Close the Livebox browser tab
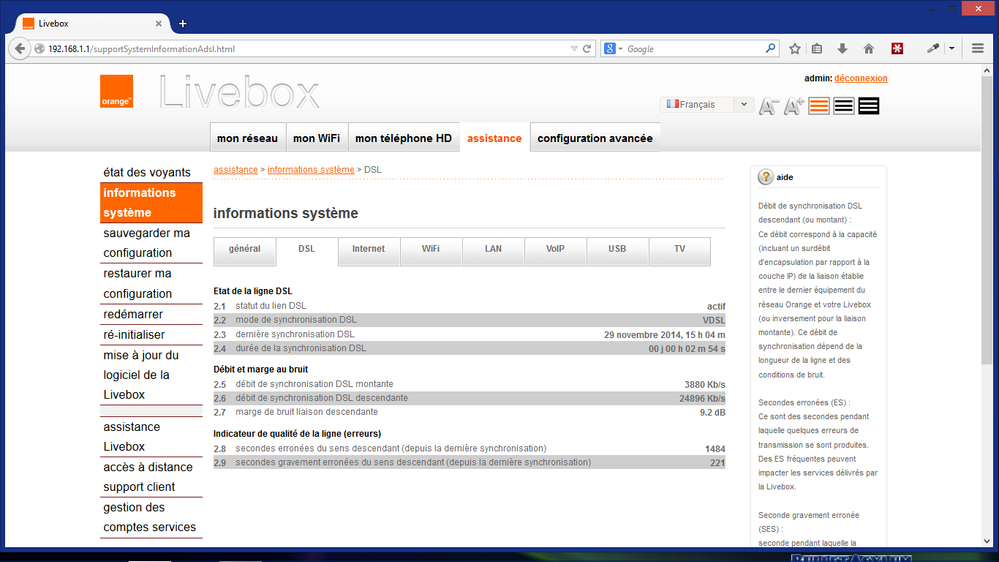Image resolution: width=999 pixels, height=562 pixels. tap(159, 24)
